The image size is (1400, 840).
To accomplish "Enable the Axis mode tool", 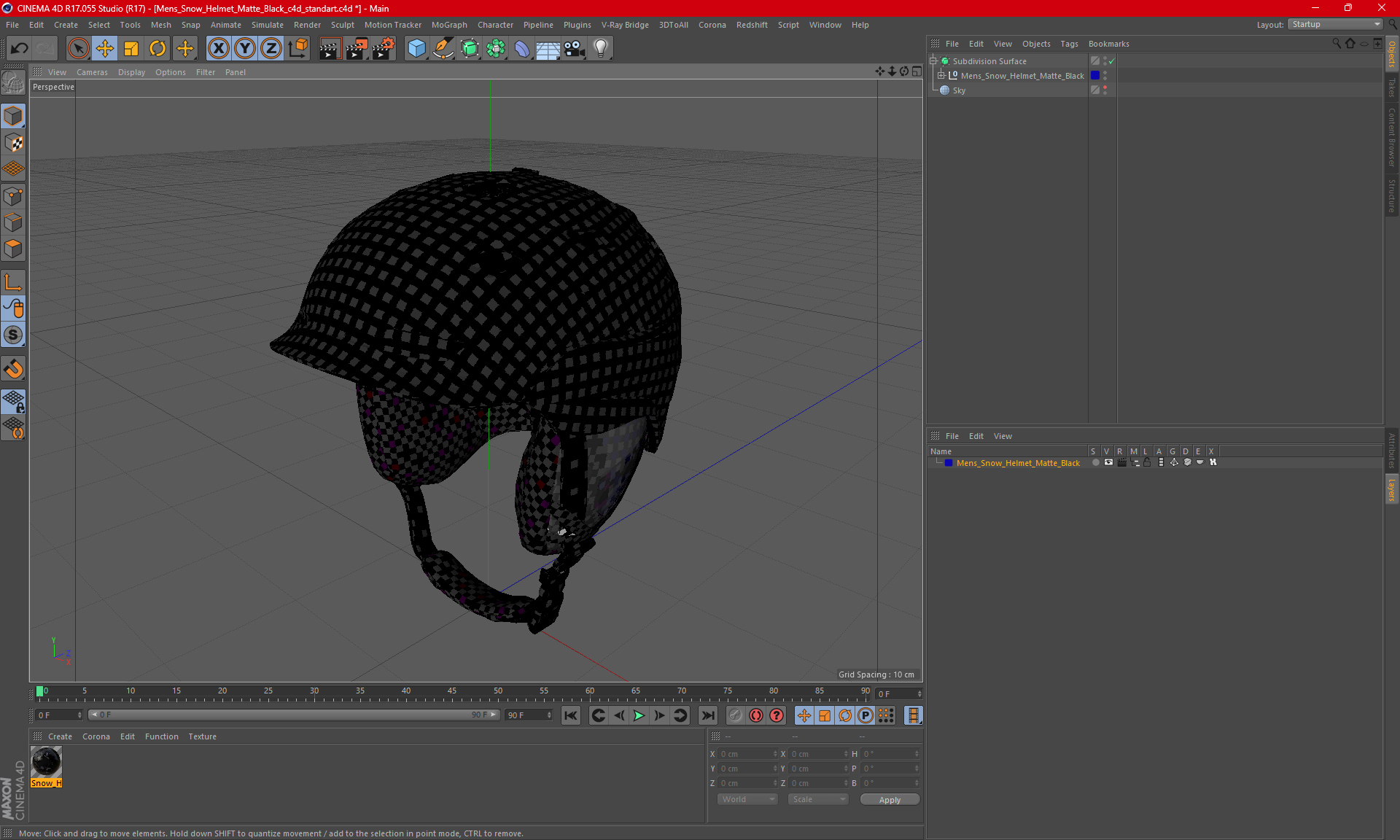I will coord(13,282).
